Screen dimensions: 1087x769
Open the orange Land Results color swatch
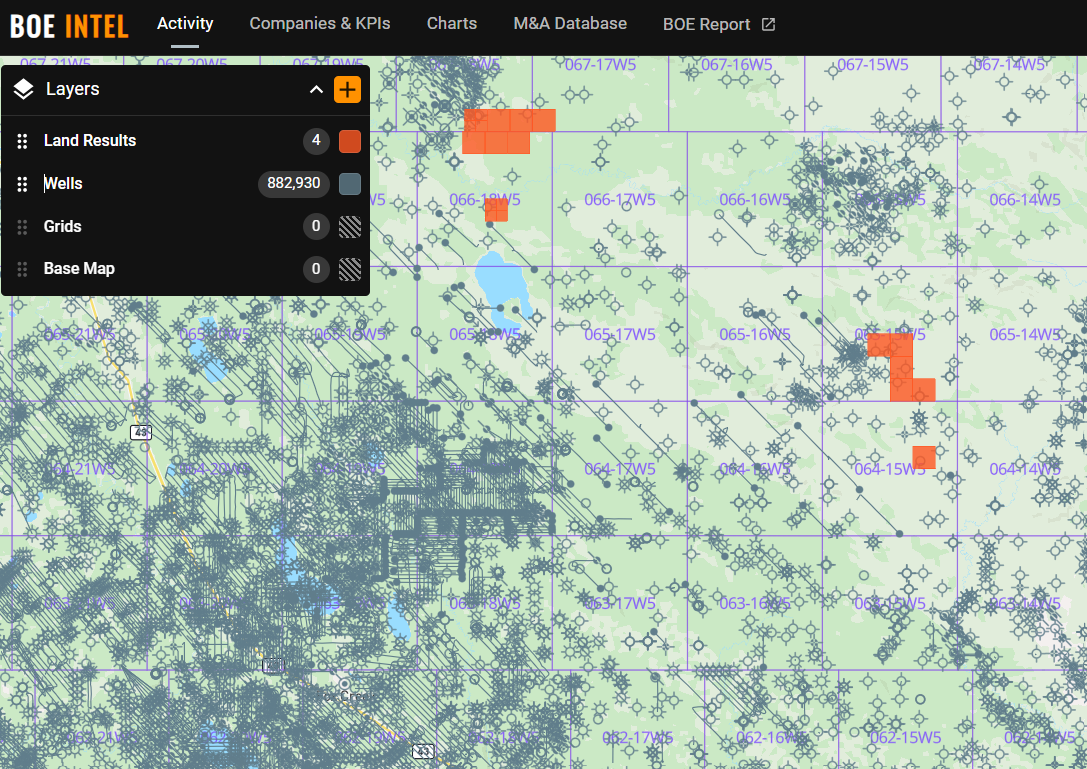(350, 141)
